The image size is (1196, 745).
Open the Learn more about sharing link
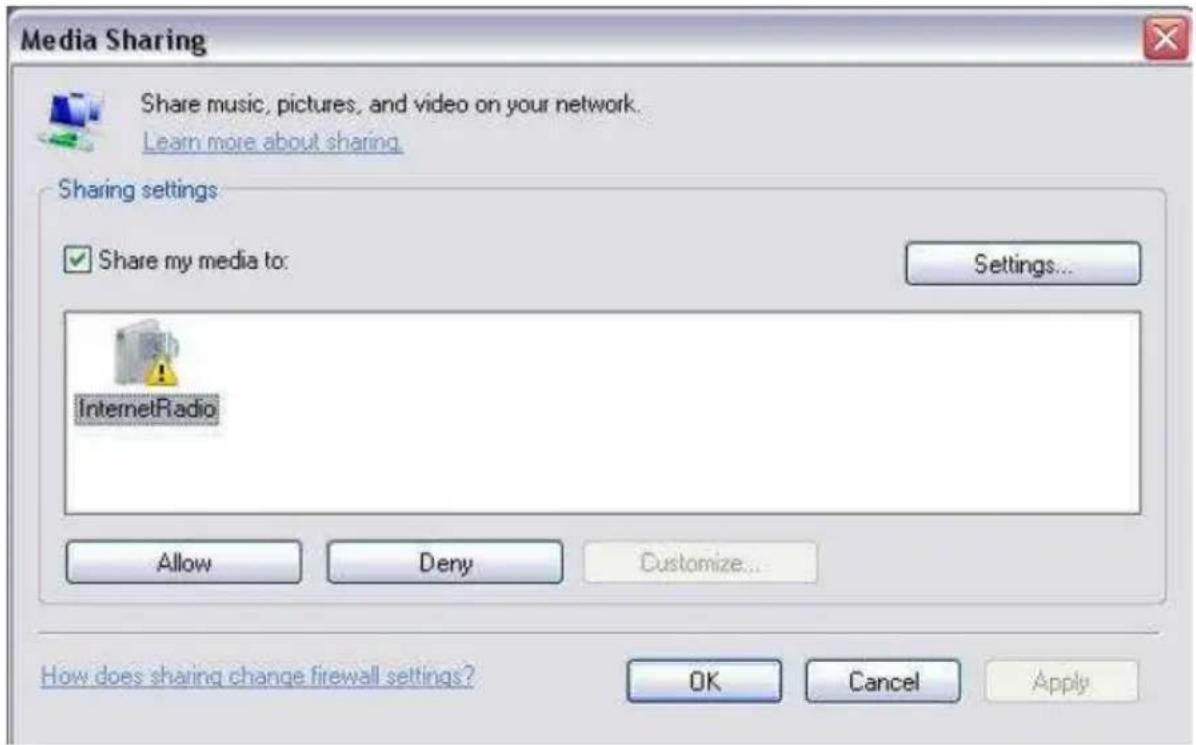[272, 142]
